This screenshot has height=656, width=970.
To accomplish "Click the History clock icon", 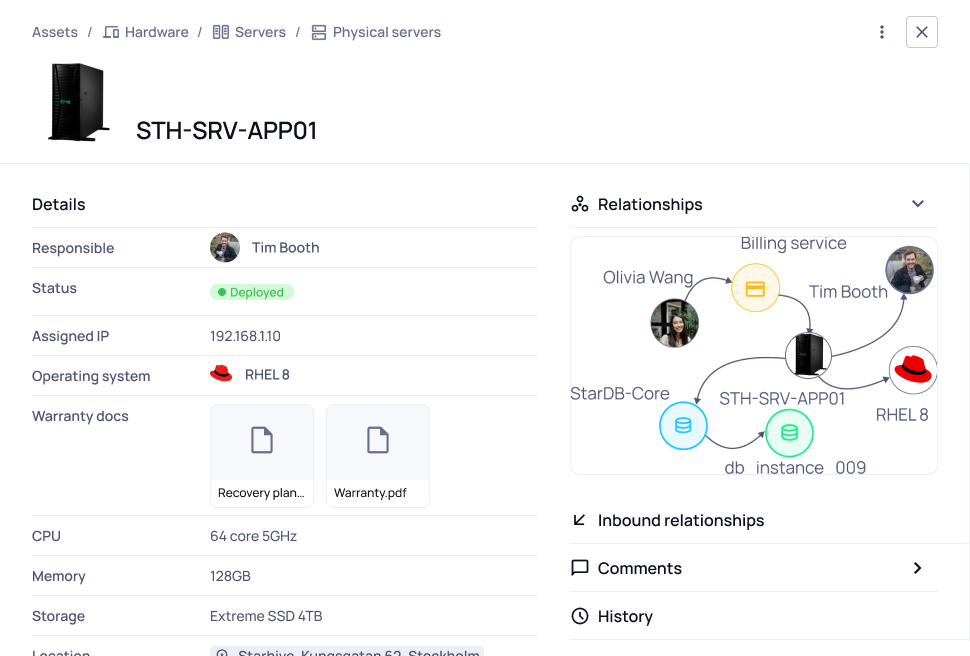I will pyautogui.click(x=580, y=616).
